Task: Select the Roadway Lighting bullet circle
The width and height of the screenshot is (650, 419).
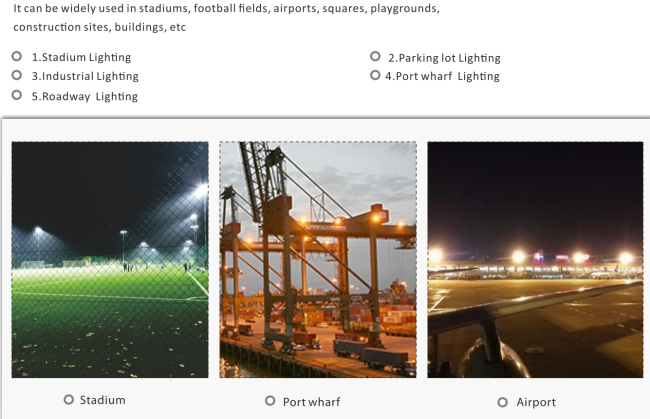Action: 17,95
